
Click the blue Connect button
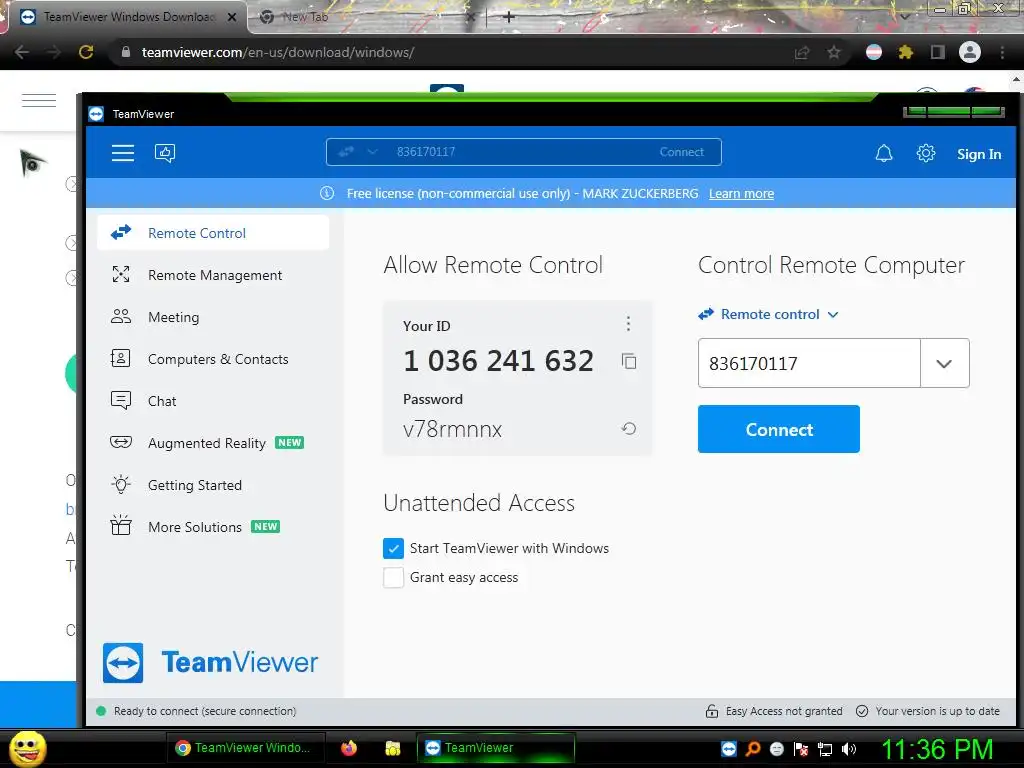click(778, 429)
